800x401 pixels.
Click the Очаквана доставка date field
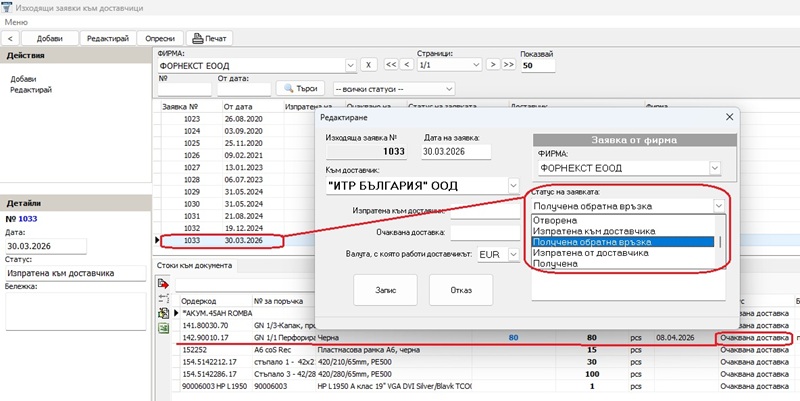[485, 233]
